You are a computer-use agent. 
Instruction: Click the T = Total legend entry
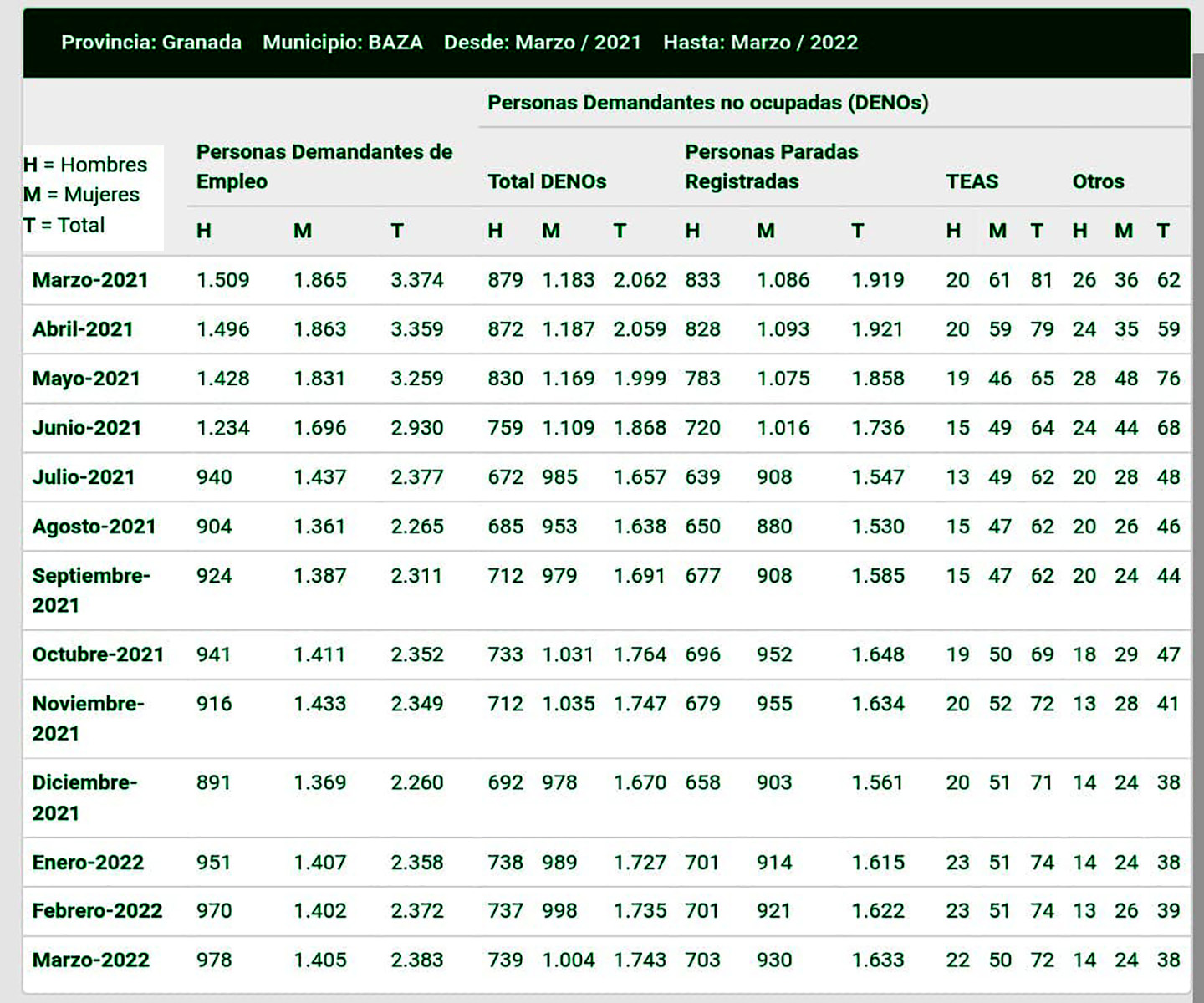pyautogui.click(x=64, y=225)
